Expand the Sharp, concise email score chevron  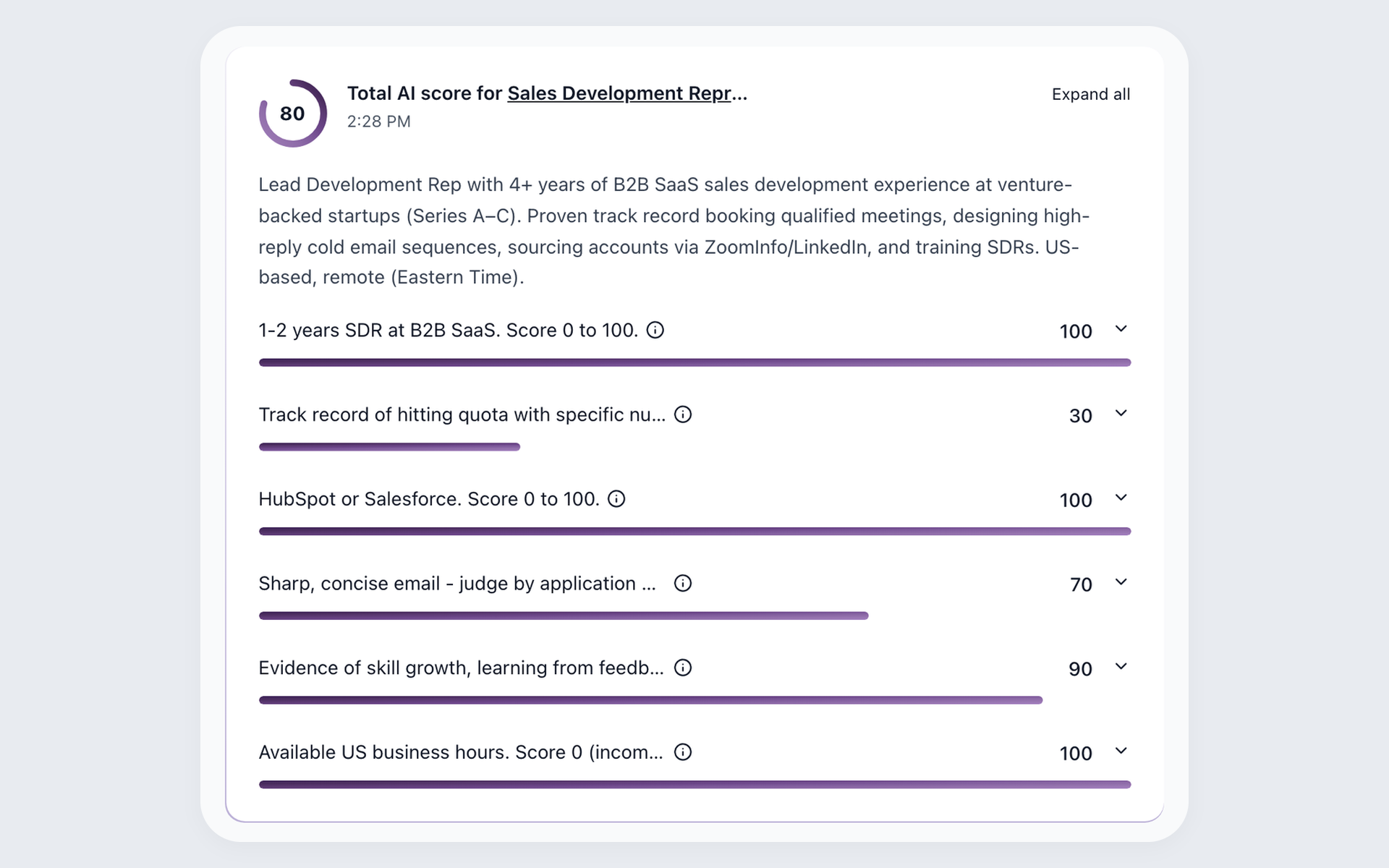click(1121, 582)
